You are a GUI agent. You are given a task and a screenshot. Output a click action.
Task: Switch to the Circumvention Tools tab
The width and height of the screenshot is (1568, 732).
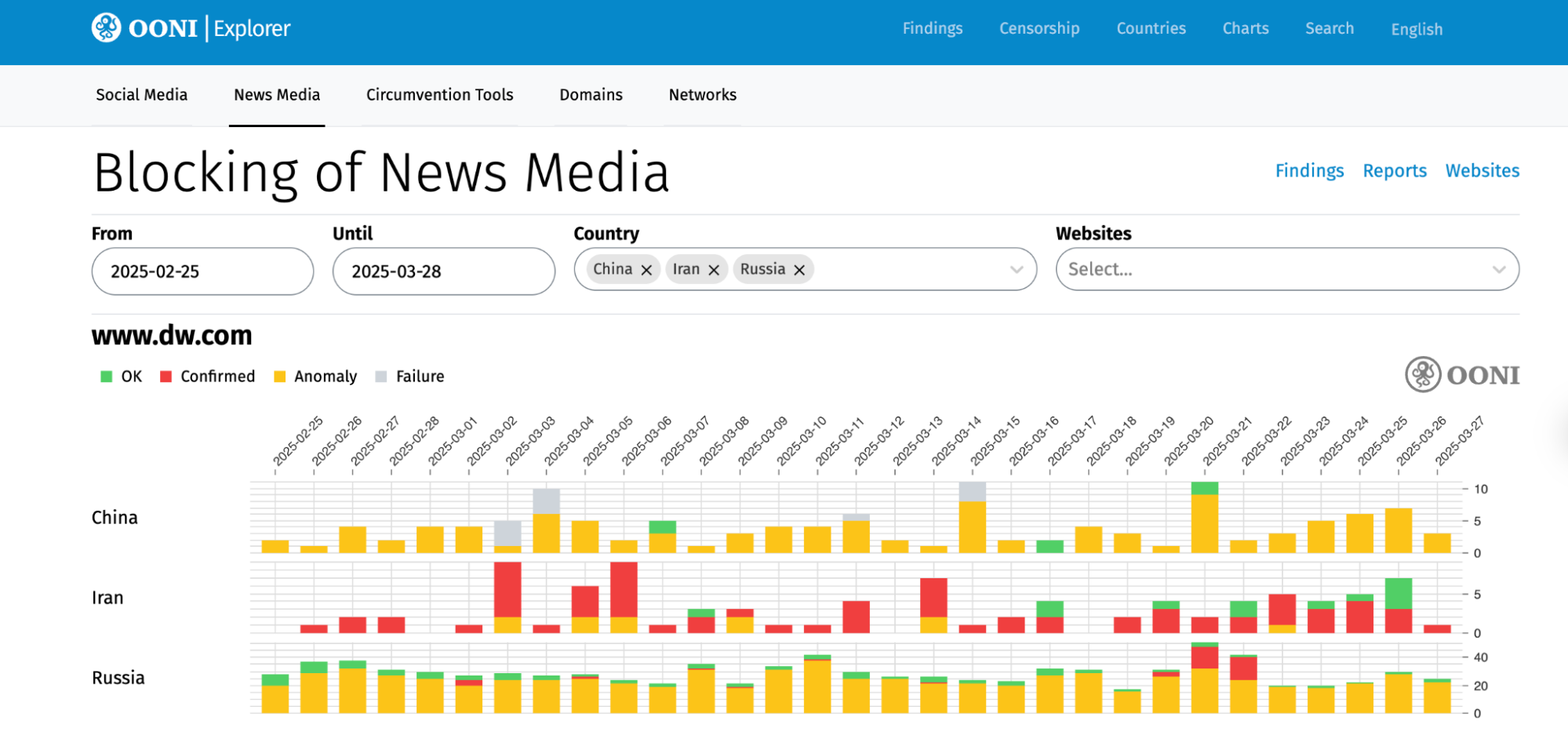(439, 95)
